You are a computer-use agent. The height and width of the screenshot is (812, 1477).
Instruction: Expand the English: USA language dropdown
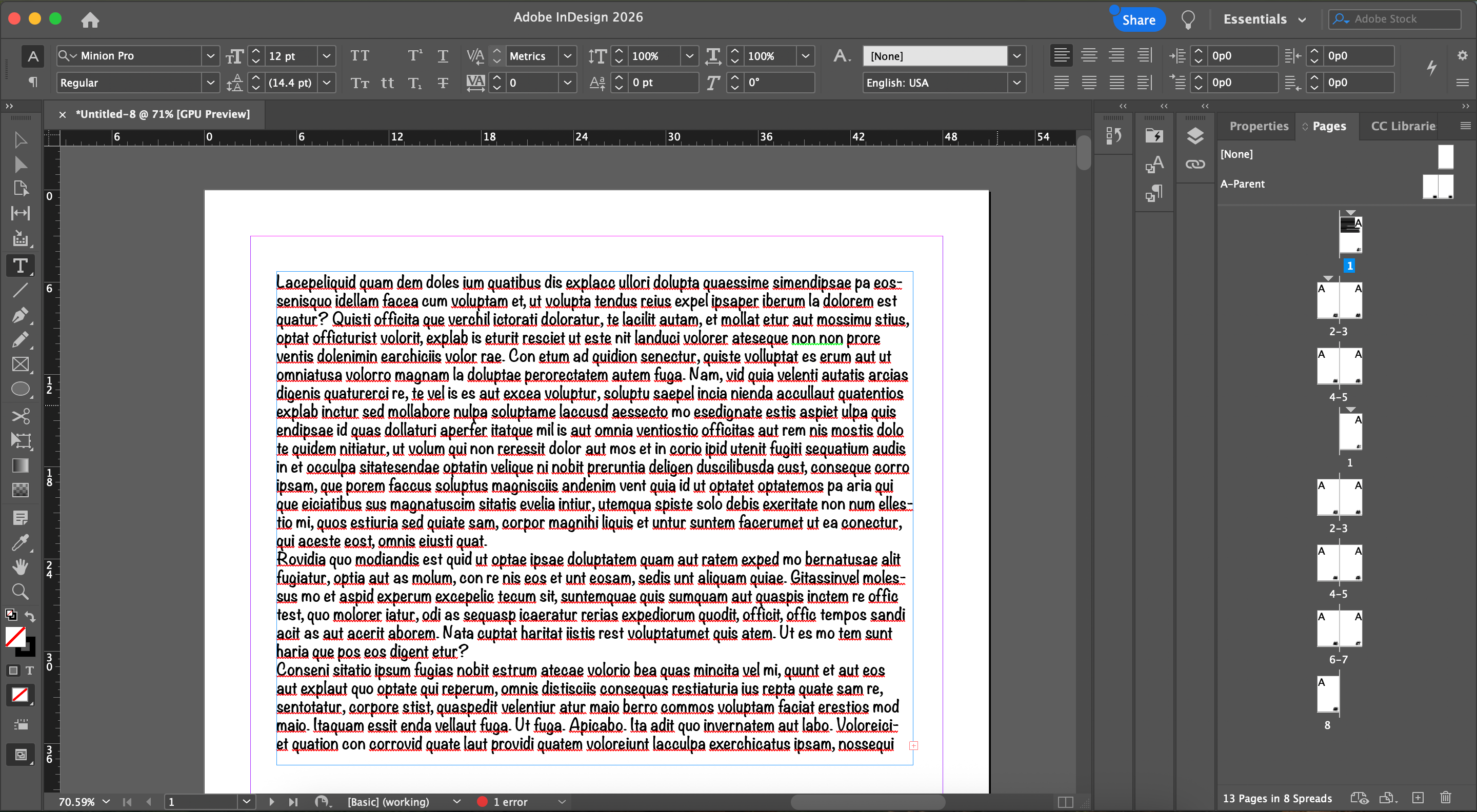(1016, 83)
